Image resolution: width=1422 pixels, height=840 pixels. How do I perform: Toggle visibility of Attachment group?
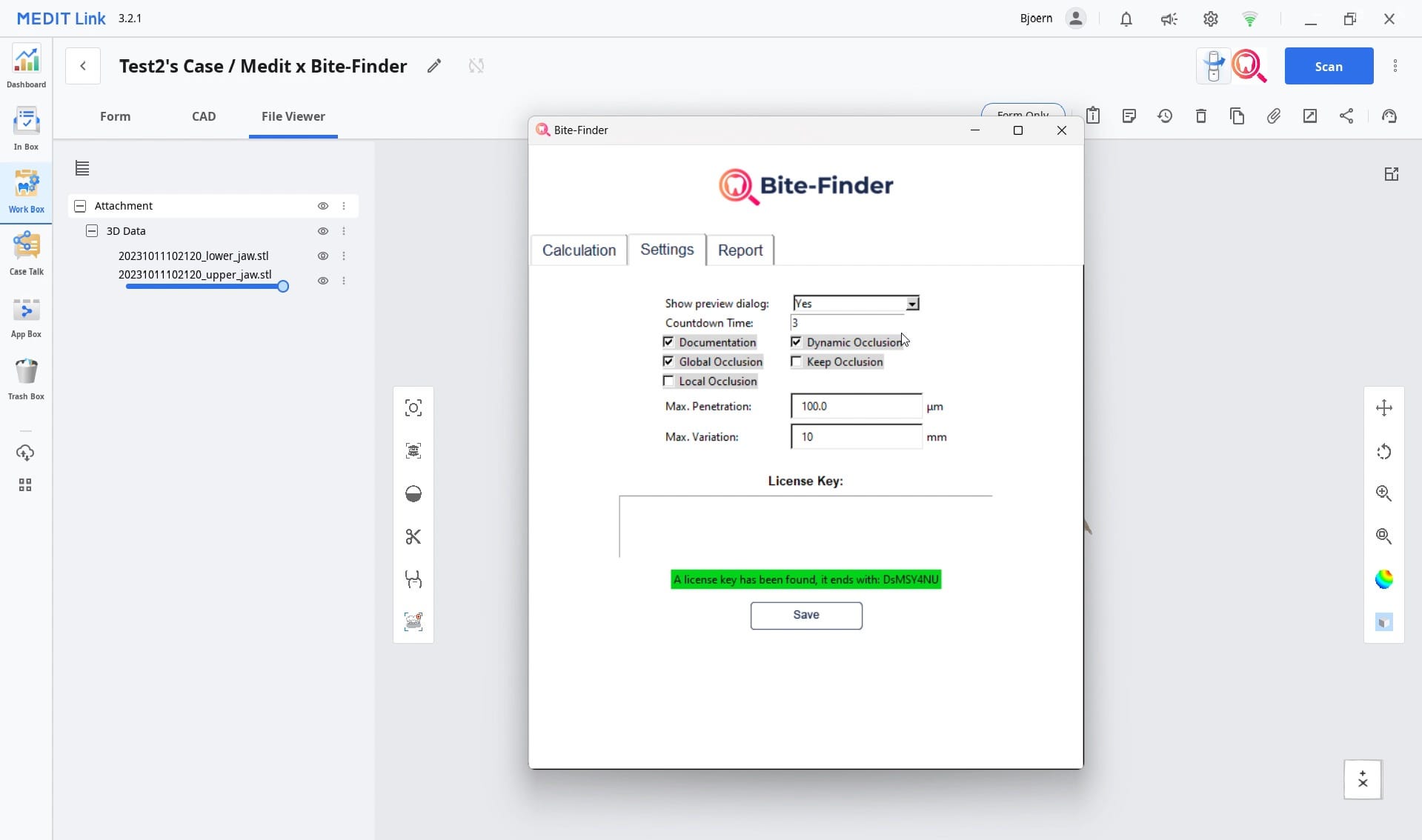click(x=323, y=206)
